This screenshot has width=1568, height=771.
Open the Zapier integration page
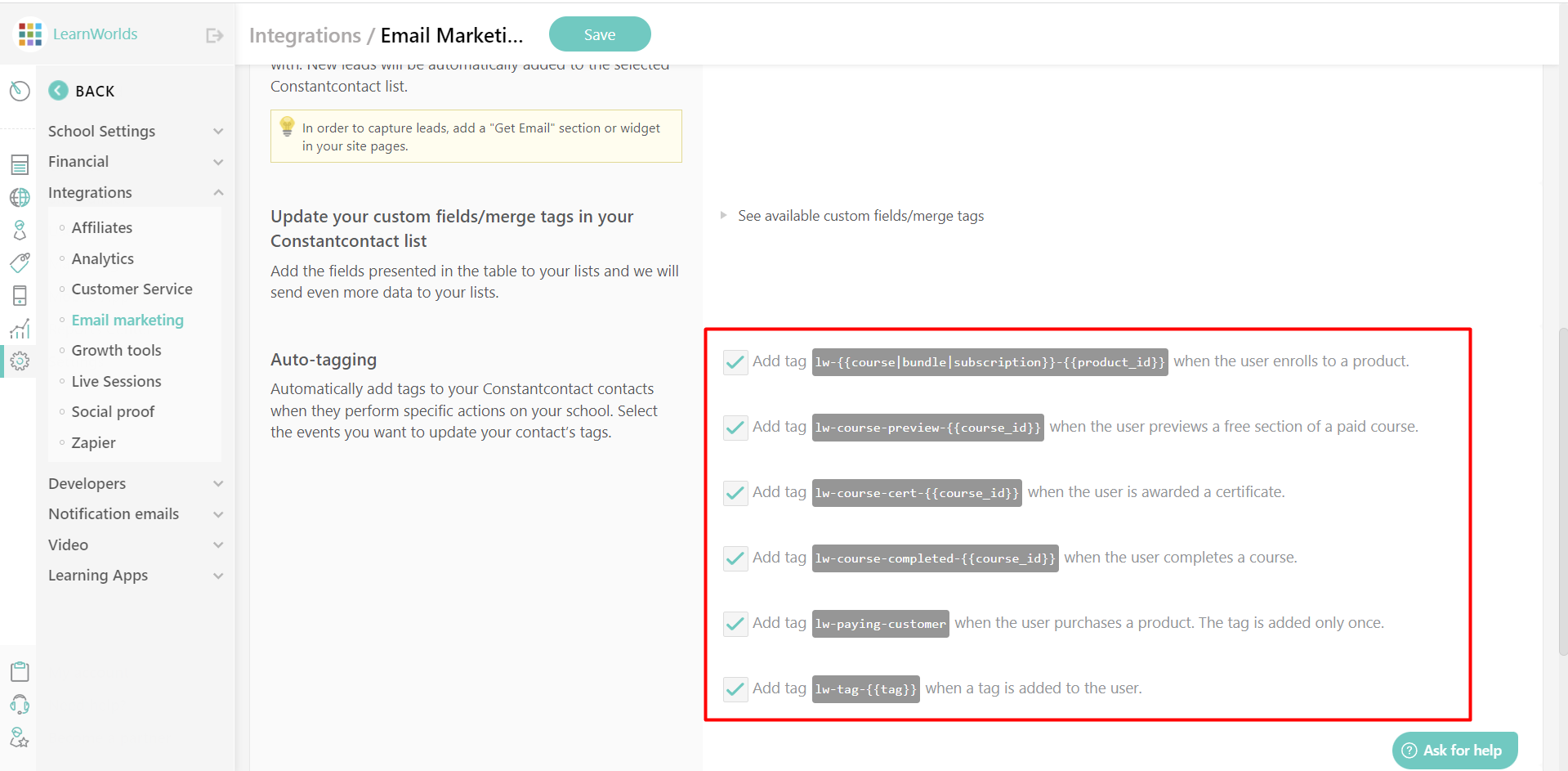point(94,442)
